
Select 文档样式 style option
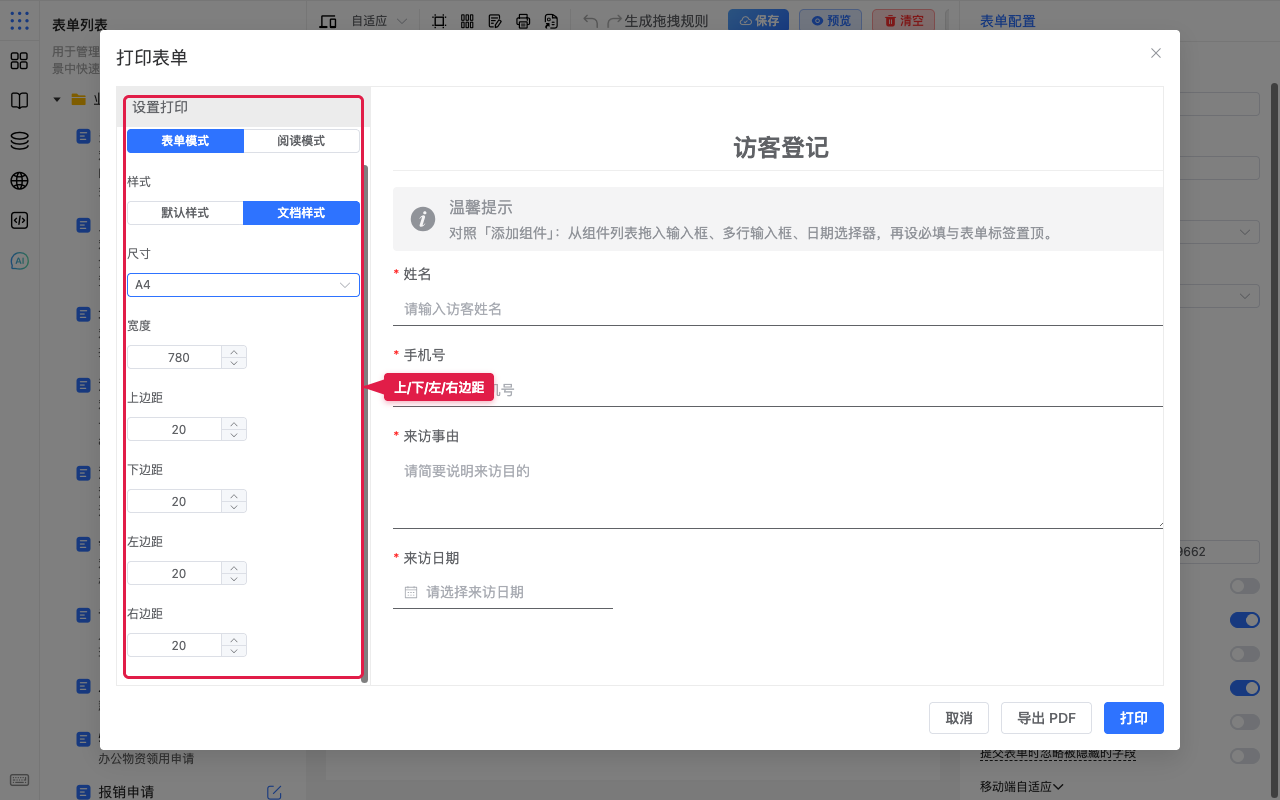pyautogui.click(x=301, y=213)
